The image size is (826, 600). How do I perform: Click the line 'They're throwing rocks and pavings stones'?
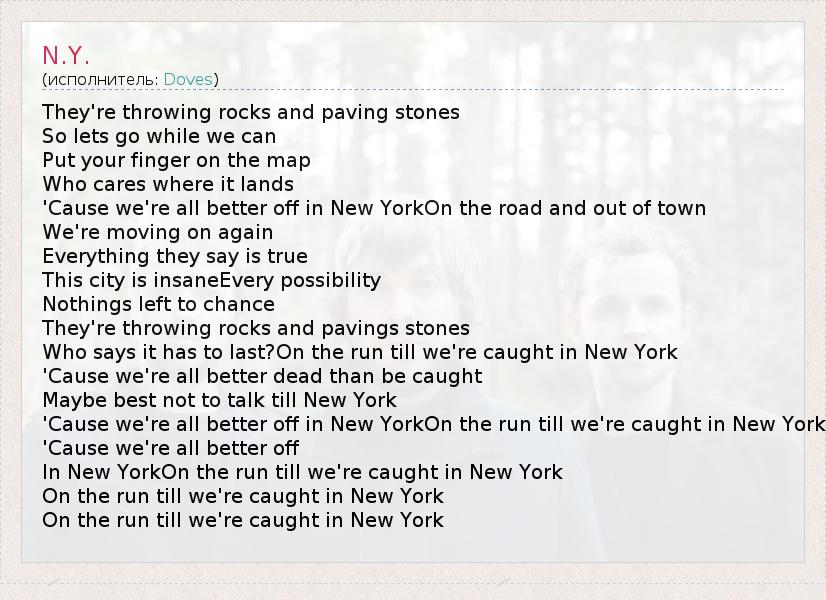point(256,328)
